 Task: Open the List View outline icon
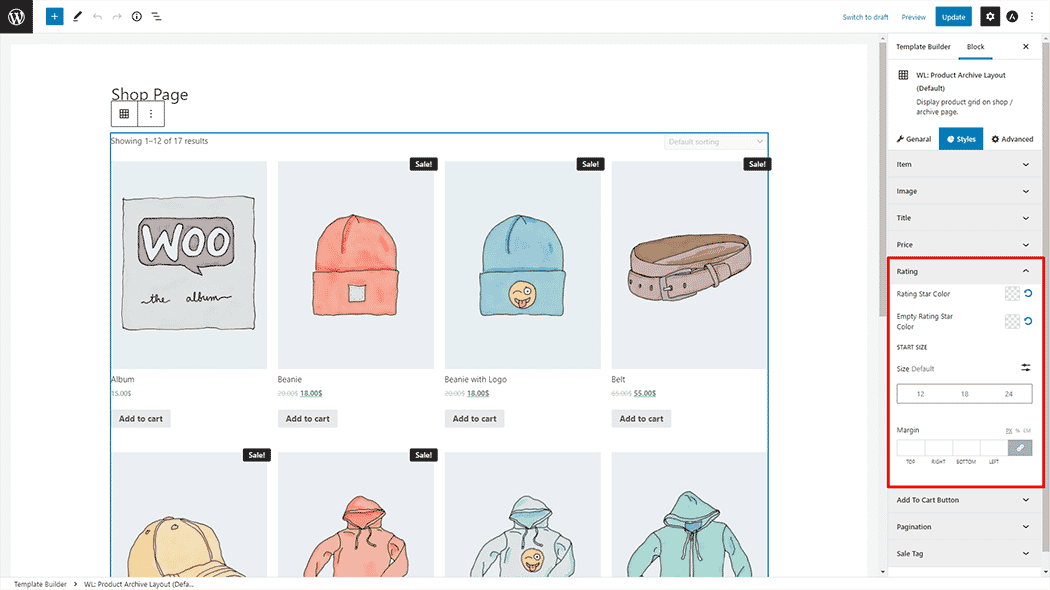click(157, 17)
